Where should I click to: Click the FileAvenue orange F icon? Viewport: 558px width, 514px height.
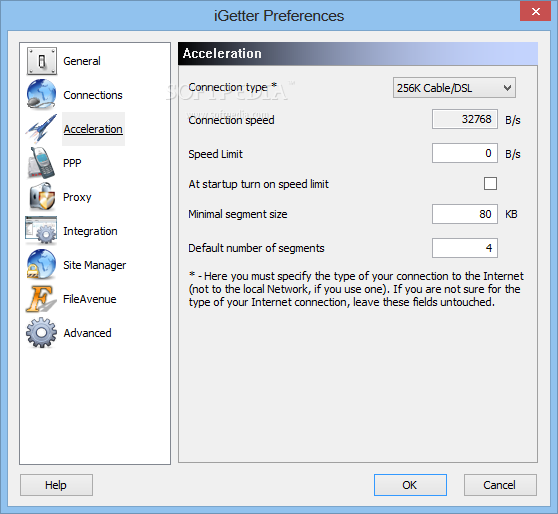[x=41, y=298]
